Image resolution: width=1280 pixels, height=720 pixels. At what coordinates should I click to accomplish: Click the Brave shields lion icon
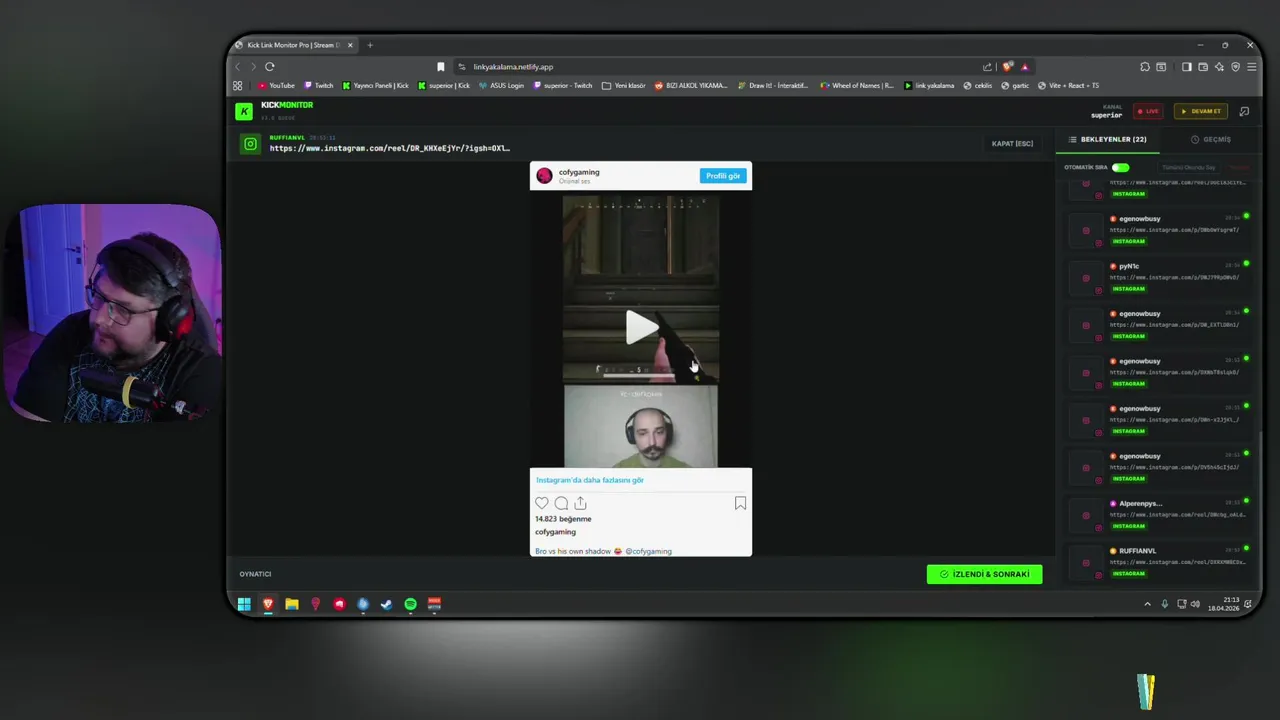tap(1007, 67)
